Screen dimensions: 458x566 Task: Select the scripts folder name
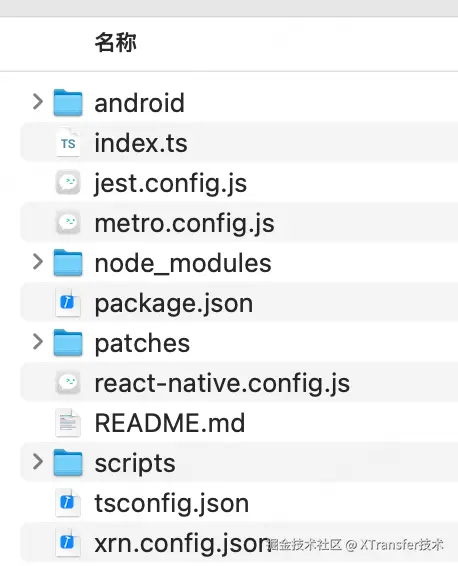pos(135,463)
